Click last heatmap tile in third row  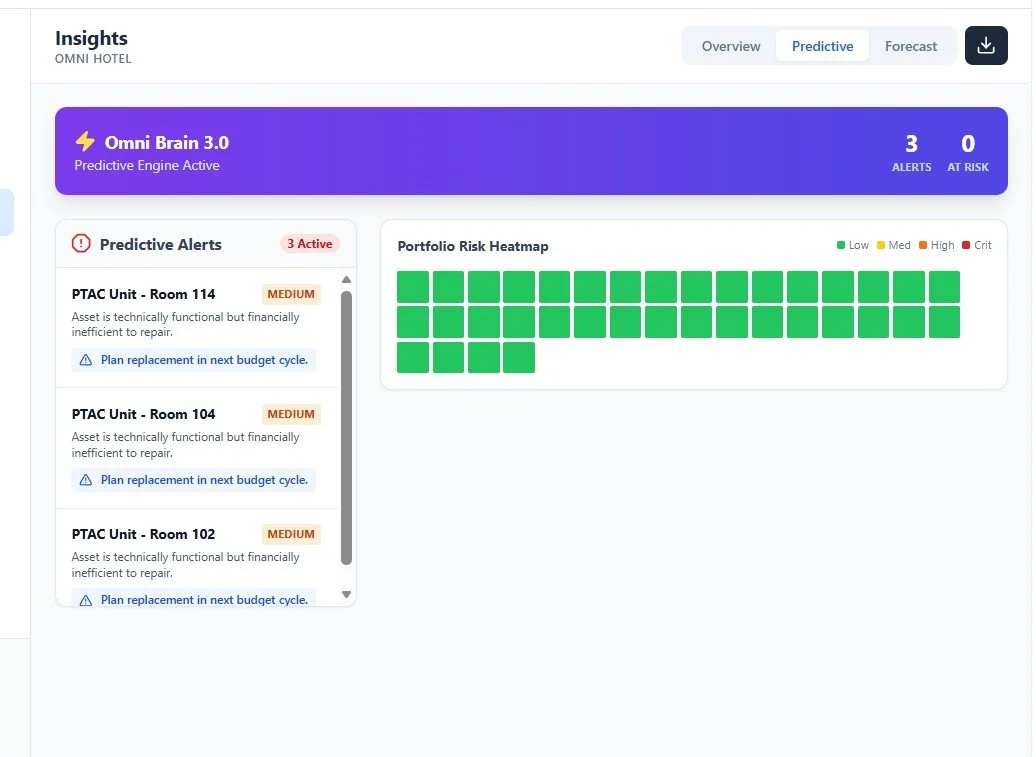point(519,357)
